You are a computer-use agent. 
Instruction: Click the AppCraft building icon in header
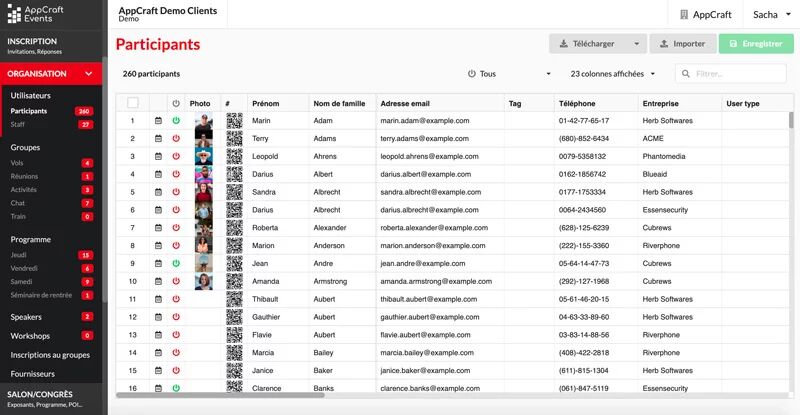click(684, 15)
